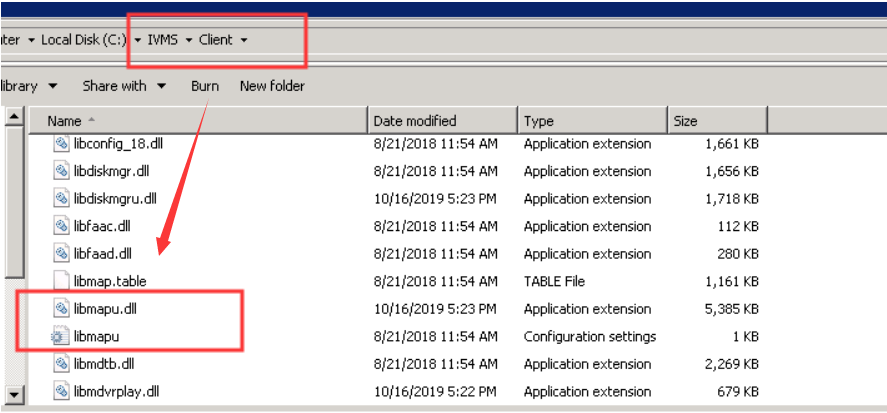This screenshot has width=887, height=413.
Task: Select the Client breadcrumb segment
Action: (x=216, y=40)
